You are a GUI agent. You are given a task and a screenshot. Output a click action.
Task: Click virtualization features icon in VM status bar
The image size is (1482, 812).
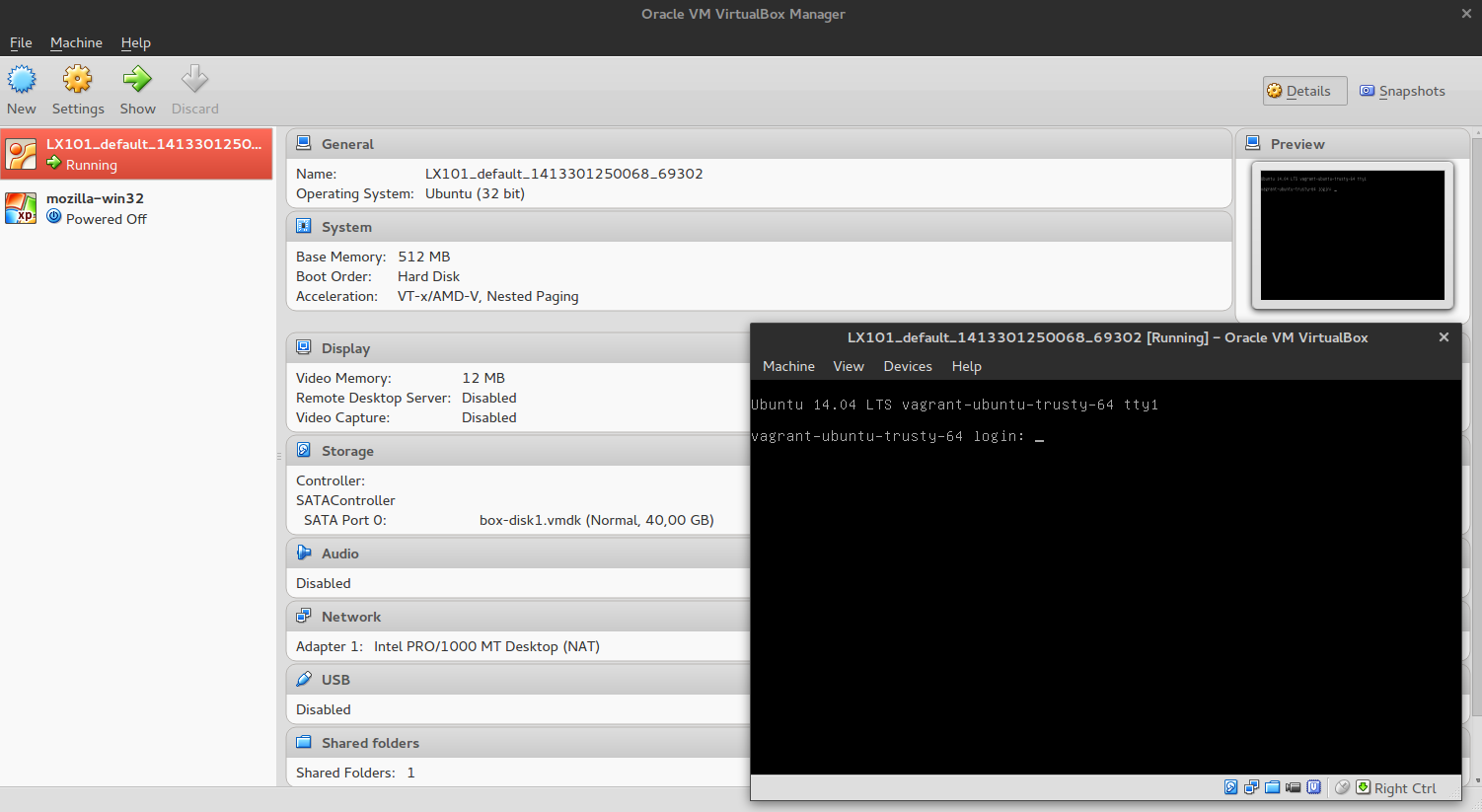pos(1314,787)
